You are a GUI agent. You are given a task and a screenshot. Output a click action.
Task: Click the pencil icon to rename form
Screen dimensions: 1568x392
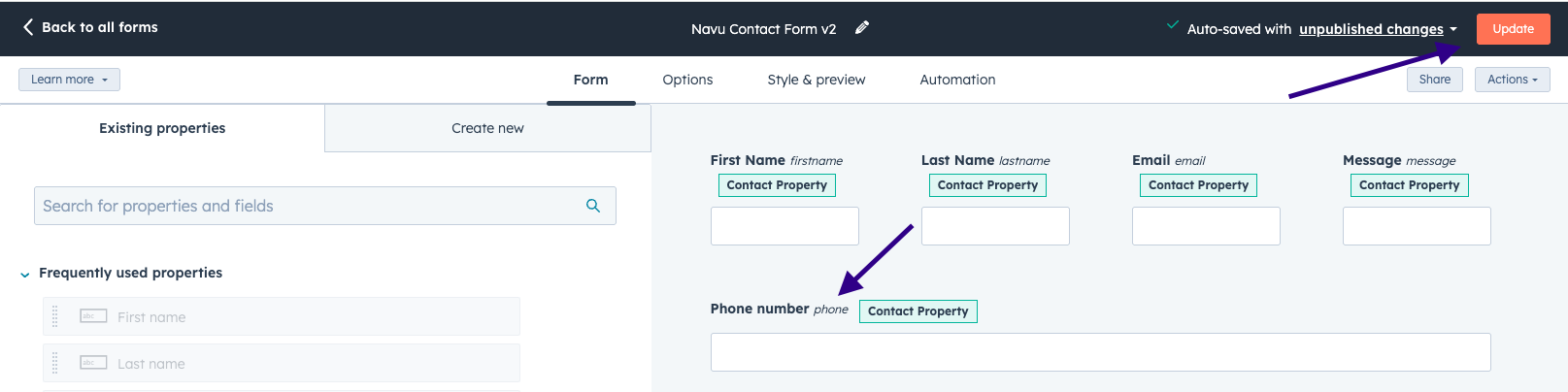pyautogui.click(x=861, y=28)
